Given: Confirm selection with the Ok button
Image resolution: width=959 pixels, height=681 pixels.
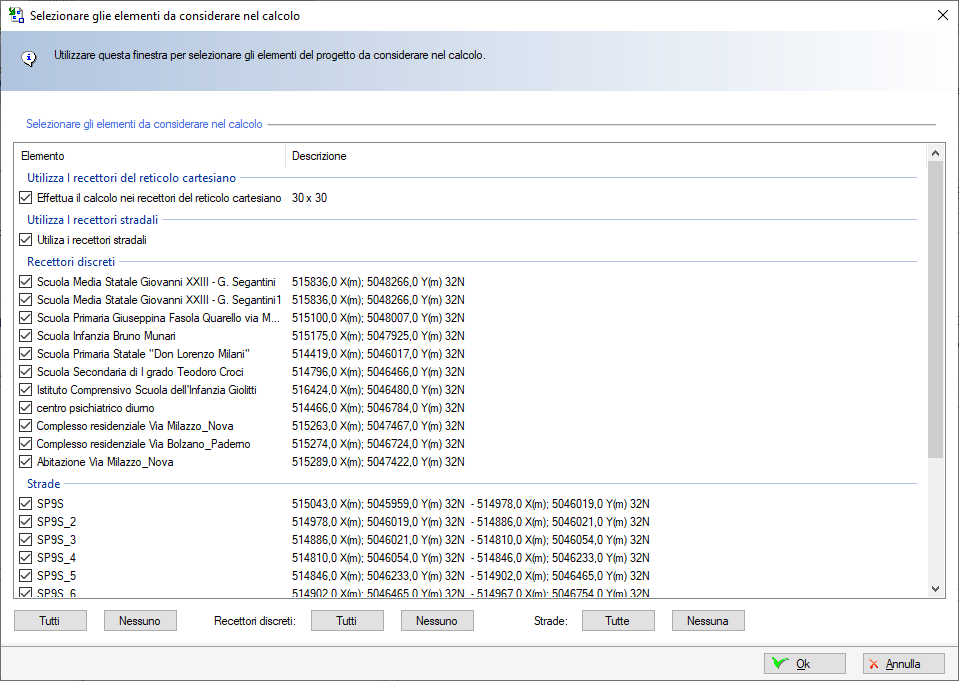Looking at the screenshot, I should (804, 664).
